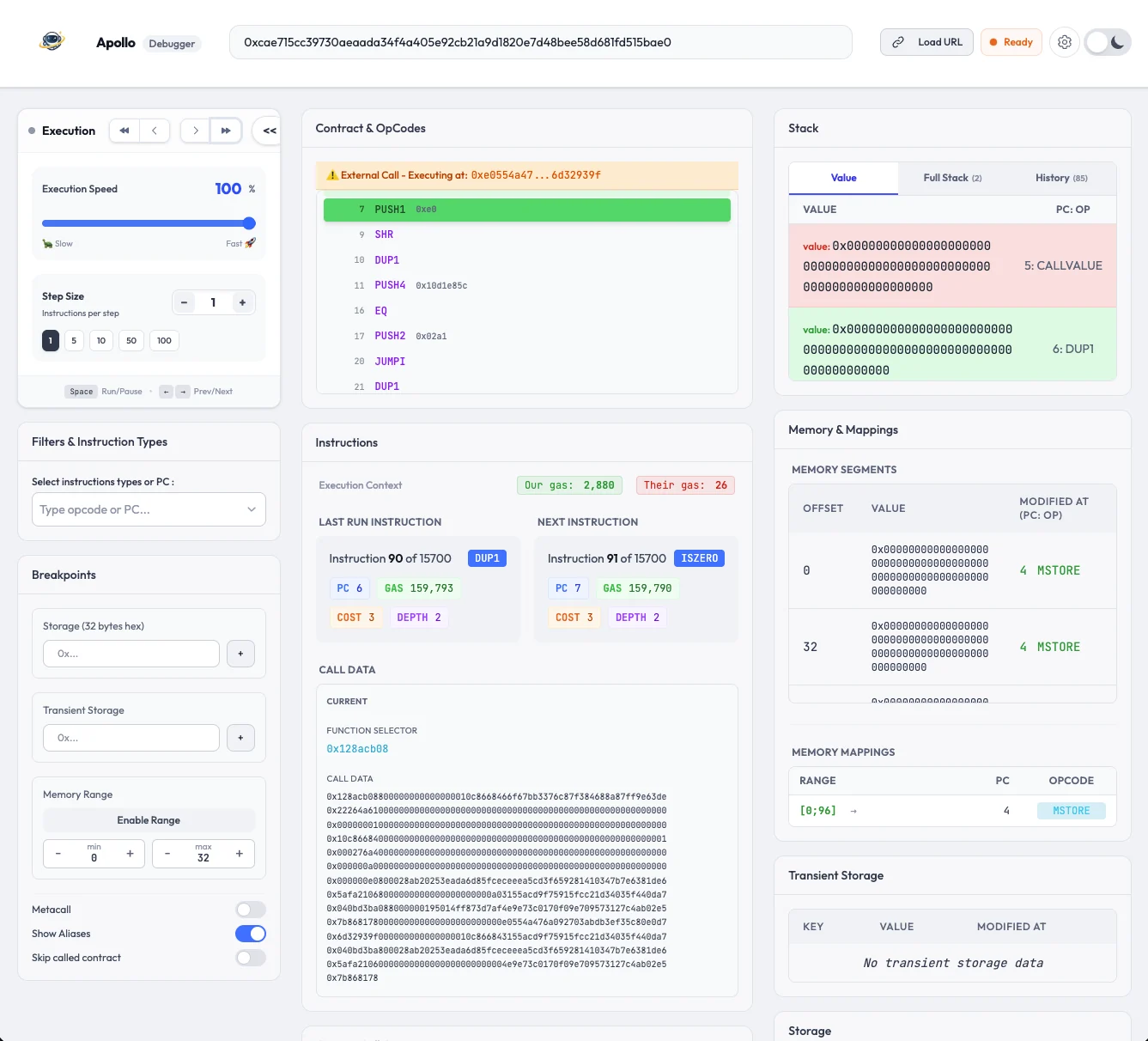Screen dimensions: 1148x1041
Task: Switch to the Full Stack tab
Action: (x=952, y=178)
